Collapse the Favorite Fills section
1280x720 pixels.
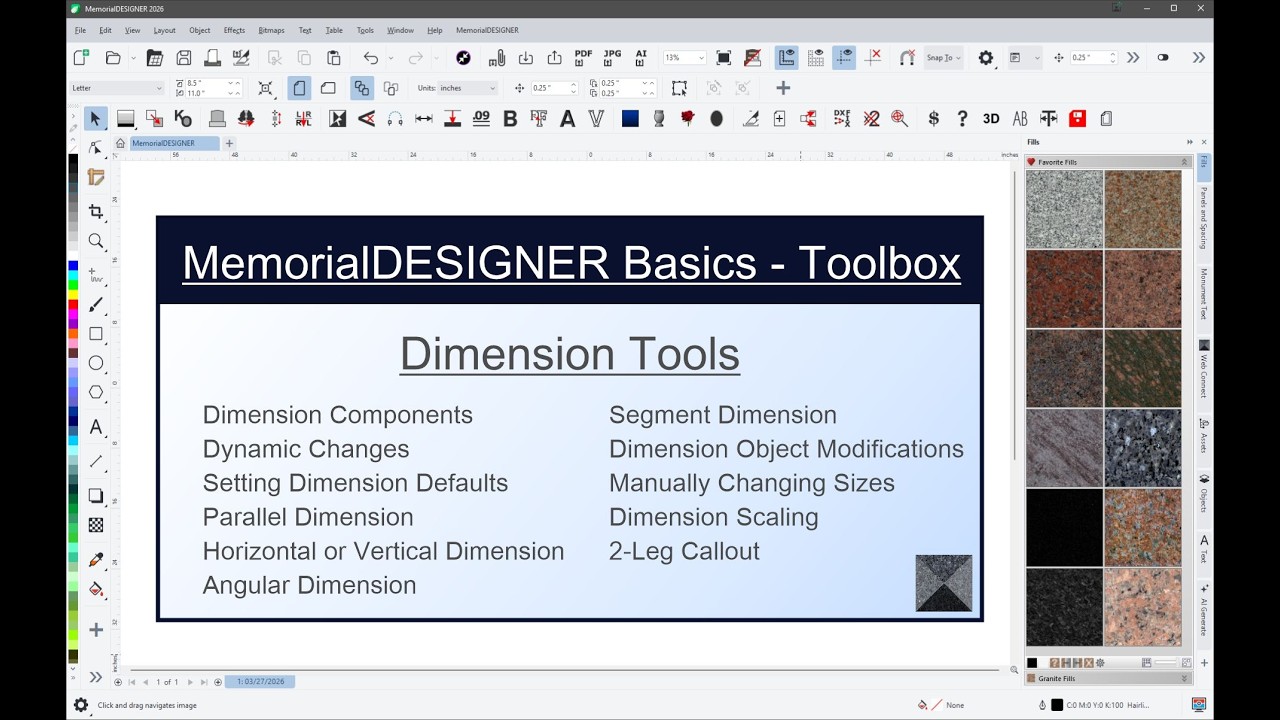pos(1185,162)
